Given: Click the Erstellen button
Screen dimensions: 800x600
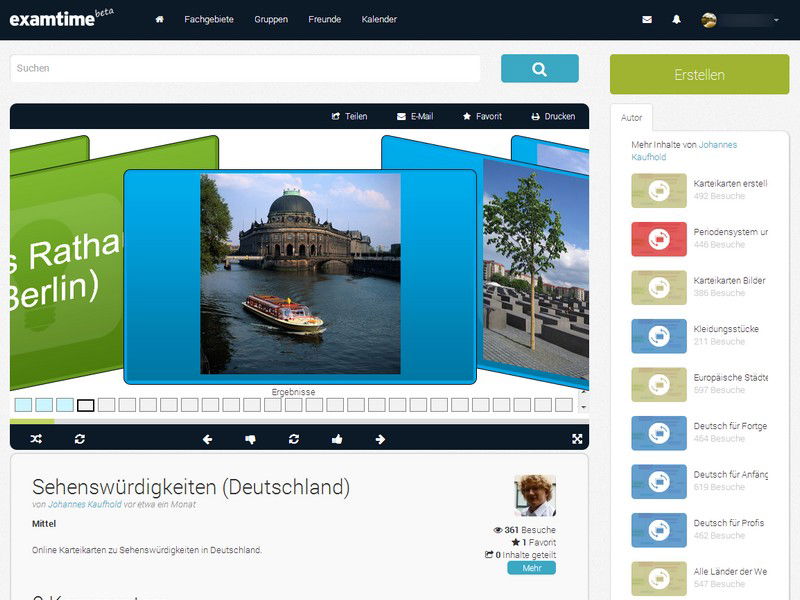Looking at the screenshot, I should click(699, 74).
